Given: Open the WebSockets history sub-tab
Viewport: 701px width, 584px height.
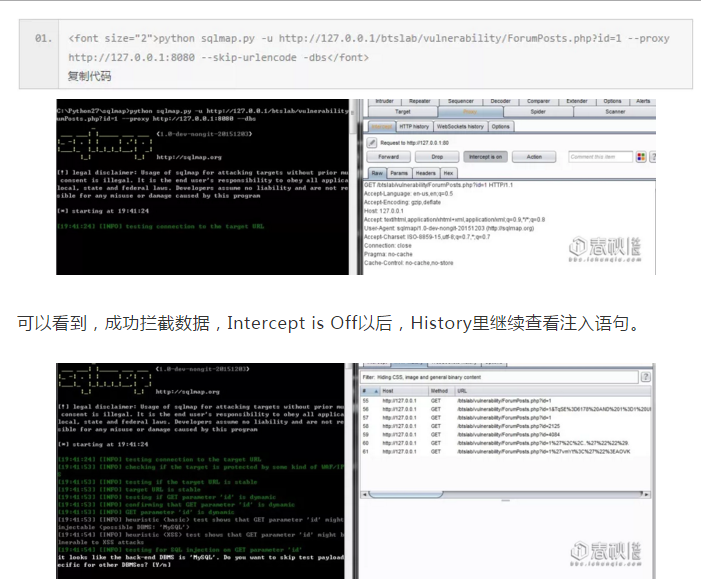Looking at the screenshot, I should pos(460,127).
